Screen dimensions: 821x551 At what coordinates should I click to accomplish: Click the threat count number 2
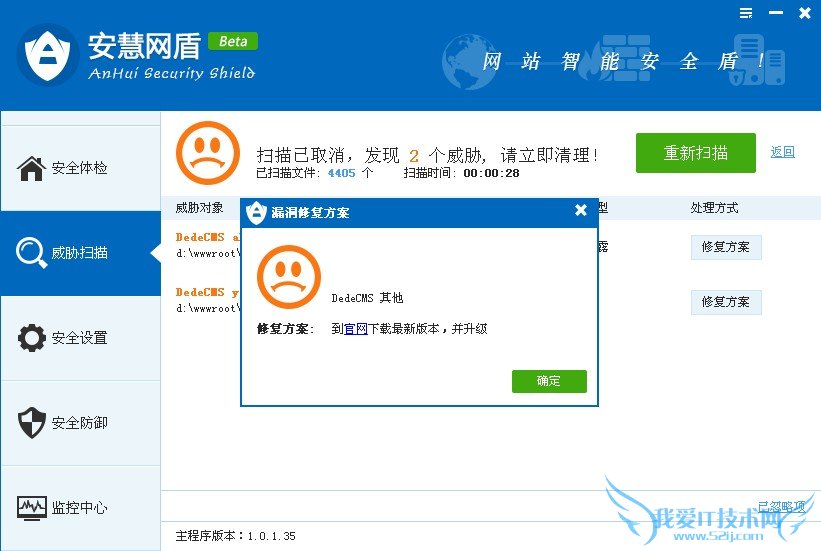[414, 156]
